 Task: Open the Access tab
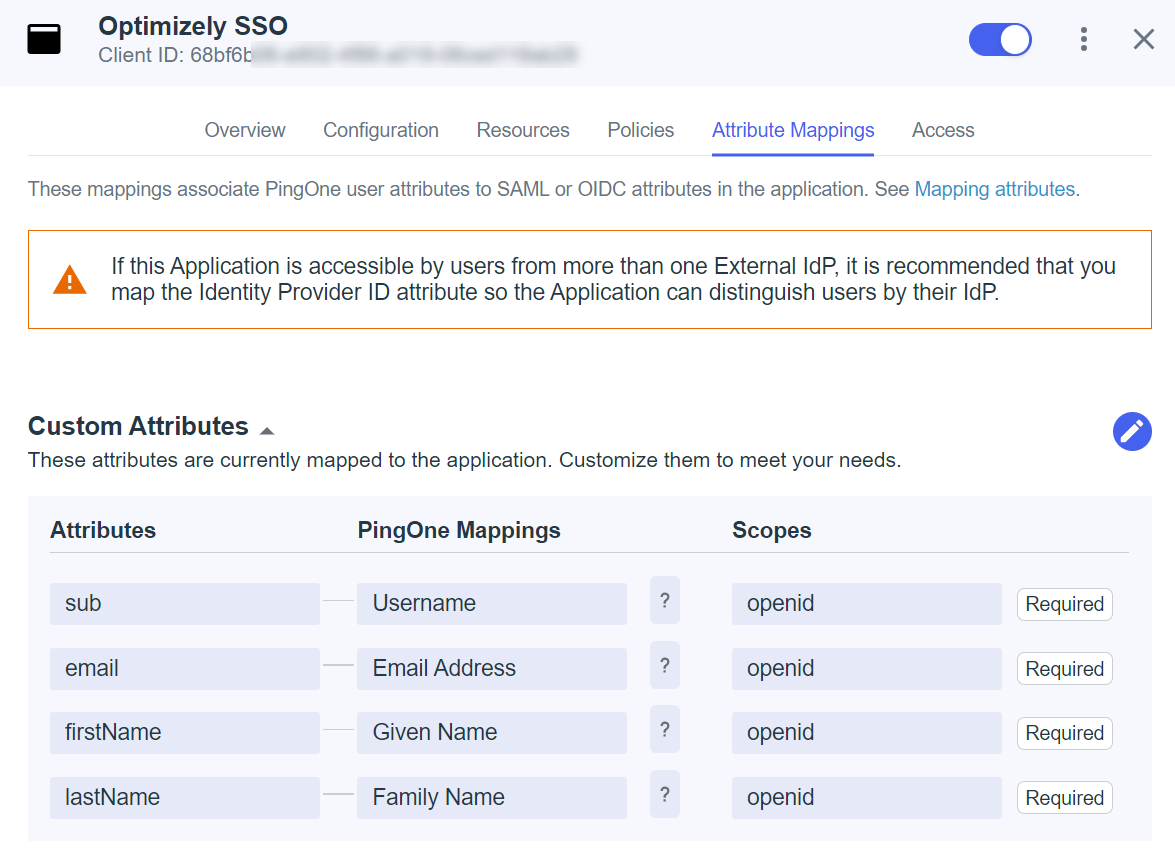click(x=943, y=130)
